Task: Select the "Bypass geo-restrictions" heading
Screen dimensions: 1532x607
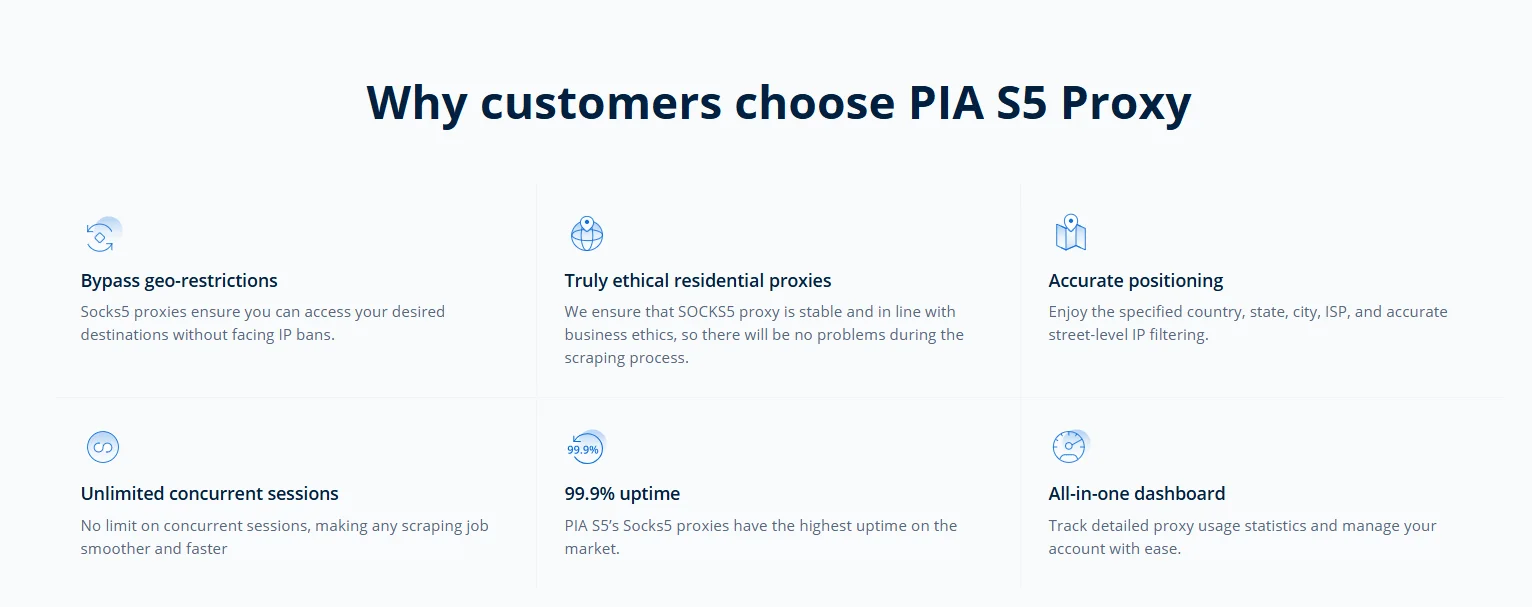Action: [179, 281]
